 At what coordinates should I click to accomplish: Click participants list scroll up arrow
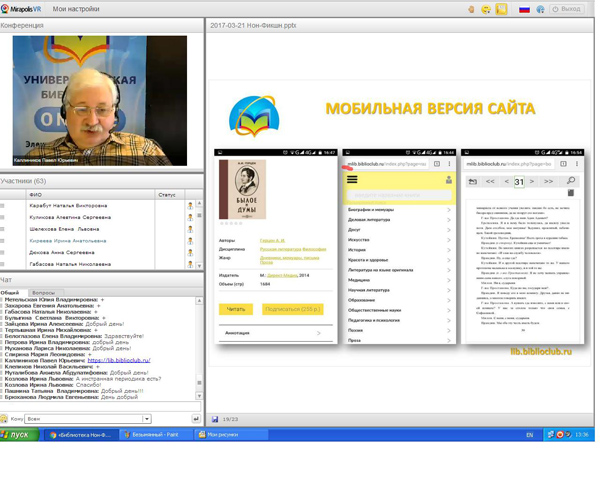pos(199,203)
